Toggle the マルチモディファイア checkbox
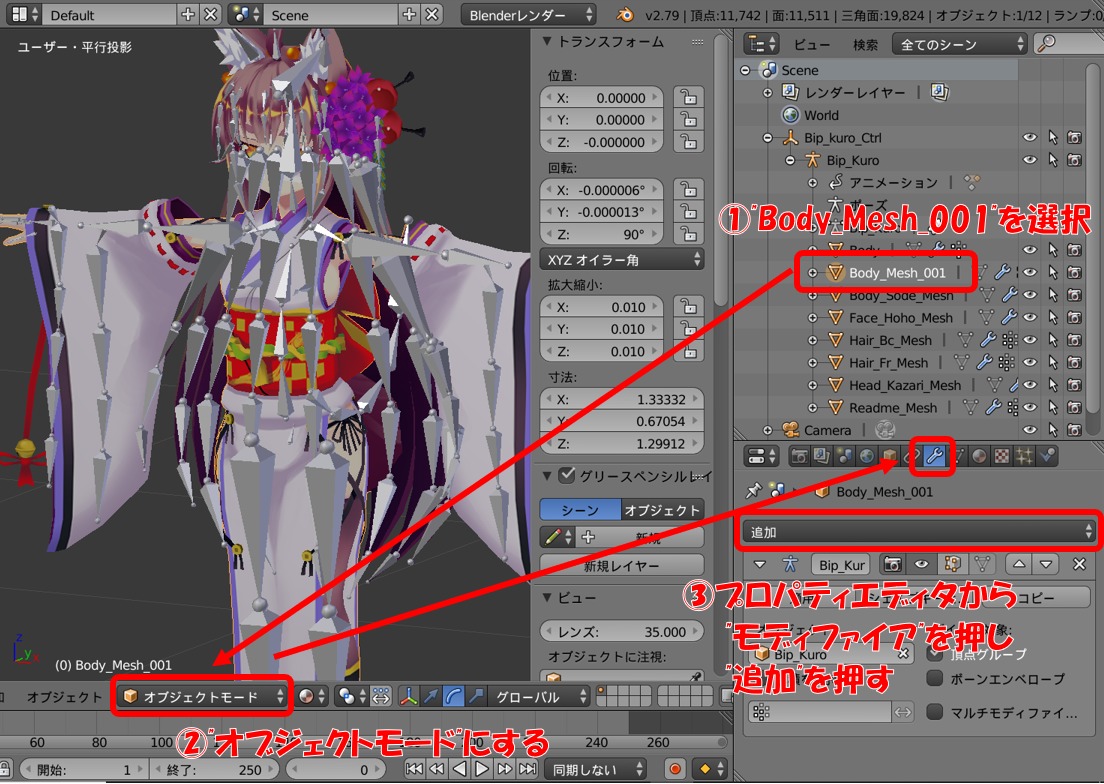The width and height of the screenshot is (1104, 784). click(935, 713)
